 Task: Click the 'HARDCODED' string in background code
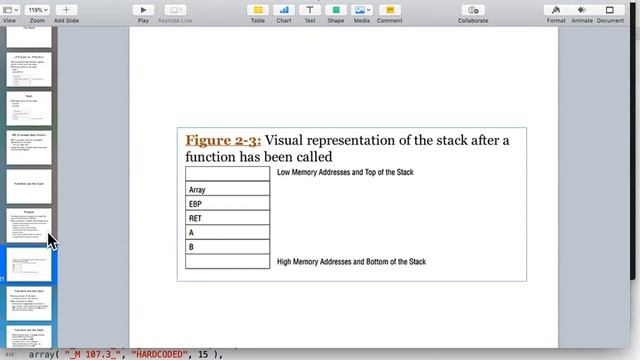160,354
